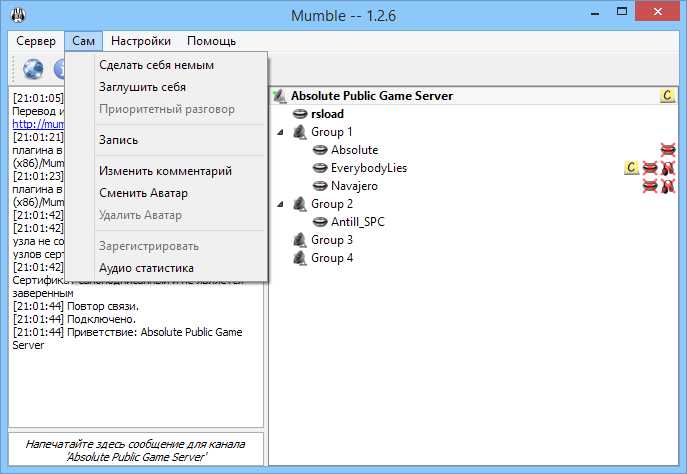This screenshot has height=474, width=687.
Task: Open the Сервер menu
Action: coord(36,41)
